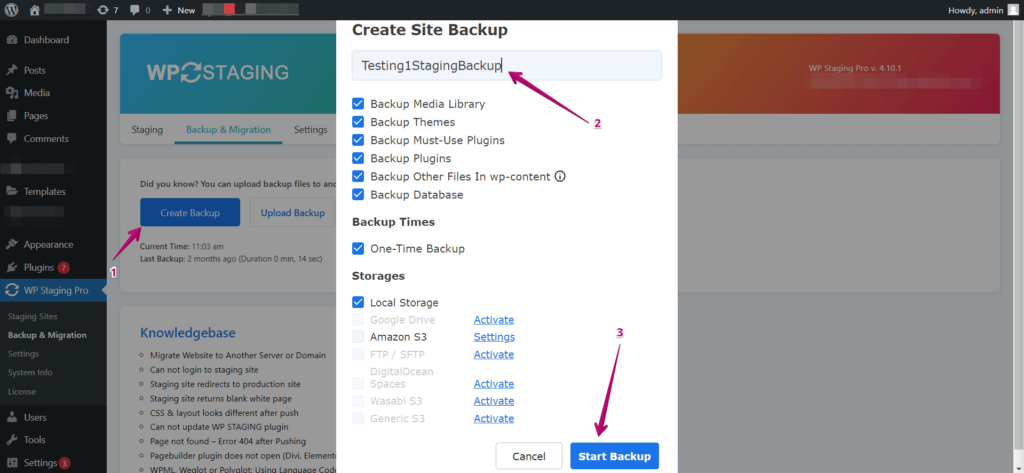Viewport: 1024px width, 473px height.
Task: Switch to the Staging tab
Action: (x=147, y=129)
